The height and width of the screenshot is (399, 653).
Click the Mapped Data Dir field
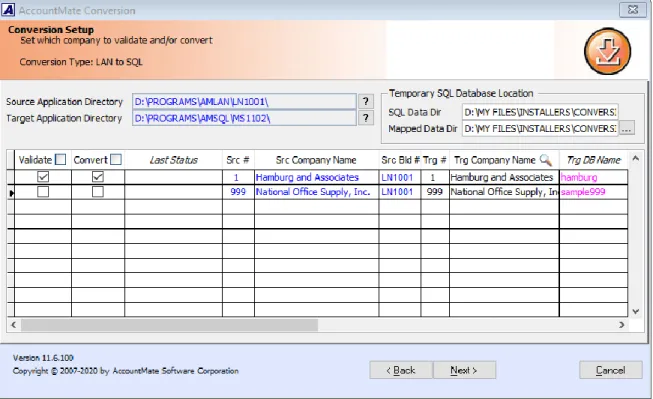point(540,129)
